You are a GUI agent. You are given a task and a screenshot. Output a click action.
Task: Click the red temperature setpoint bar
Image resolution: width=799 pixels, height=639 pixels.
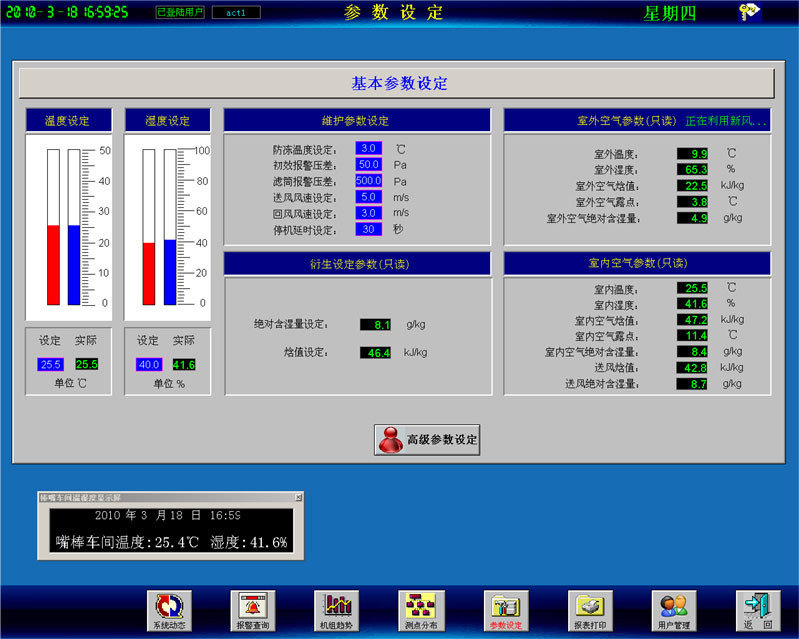(x=54, y=264)
